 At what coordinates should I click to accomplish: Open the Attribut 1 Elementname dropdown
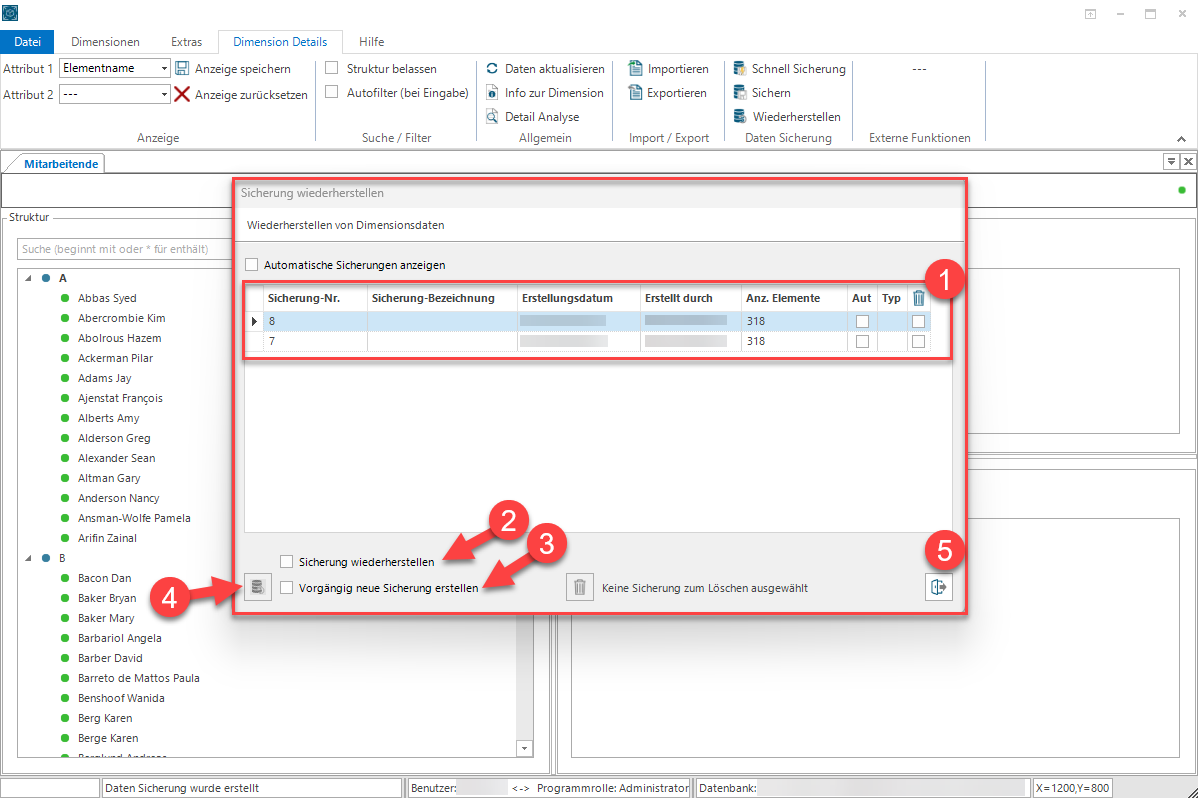coord(164,68)
